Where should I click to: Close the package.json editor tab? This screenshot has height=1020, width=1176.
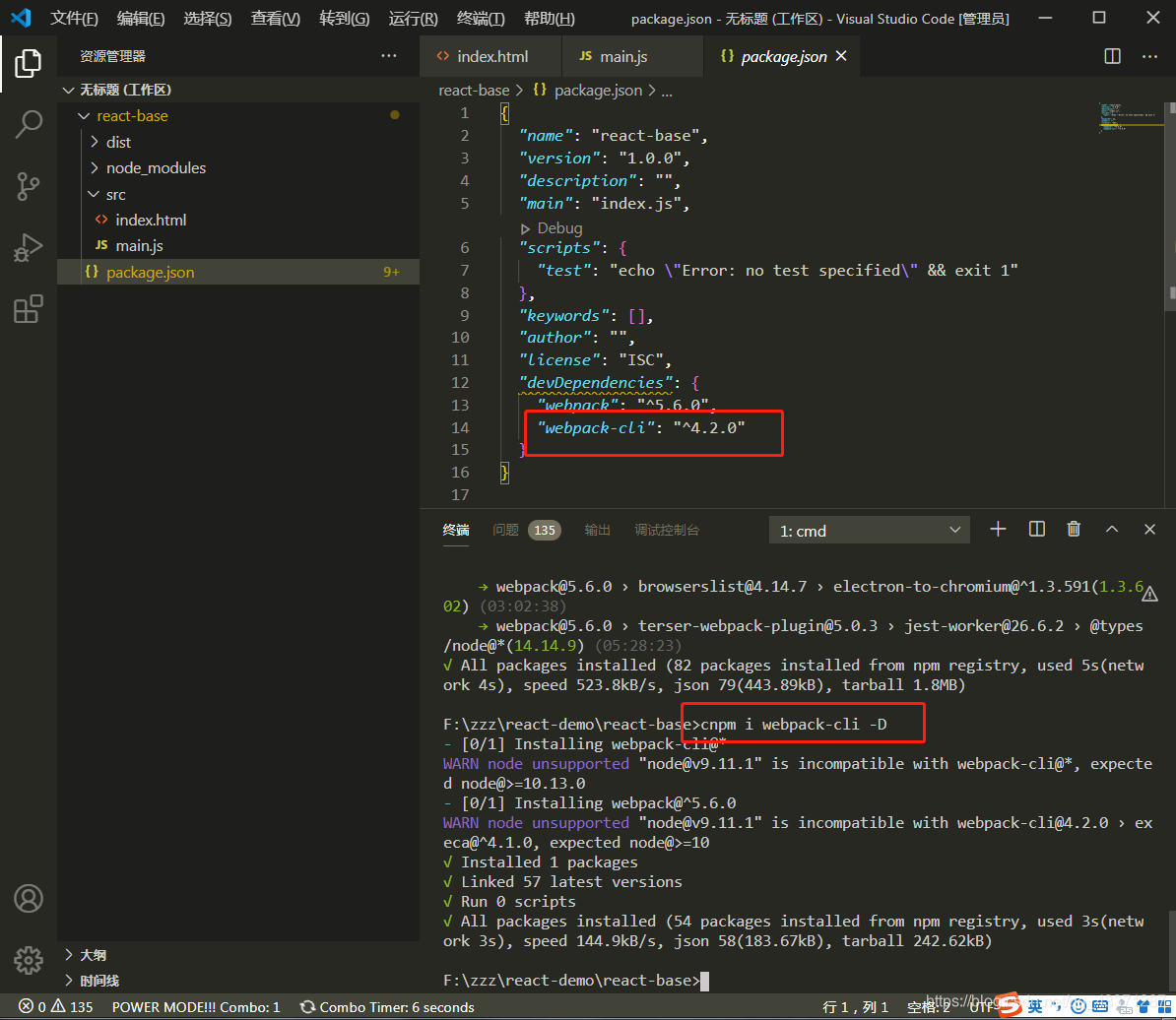[841, 56]
